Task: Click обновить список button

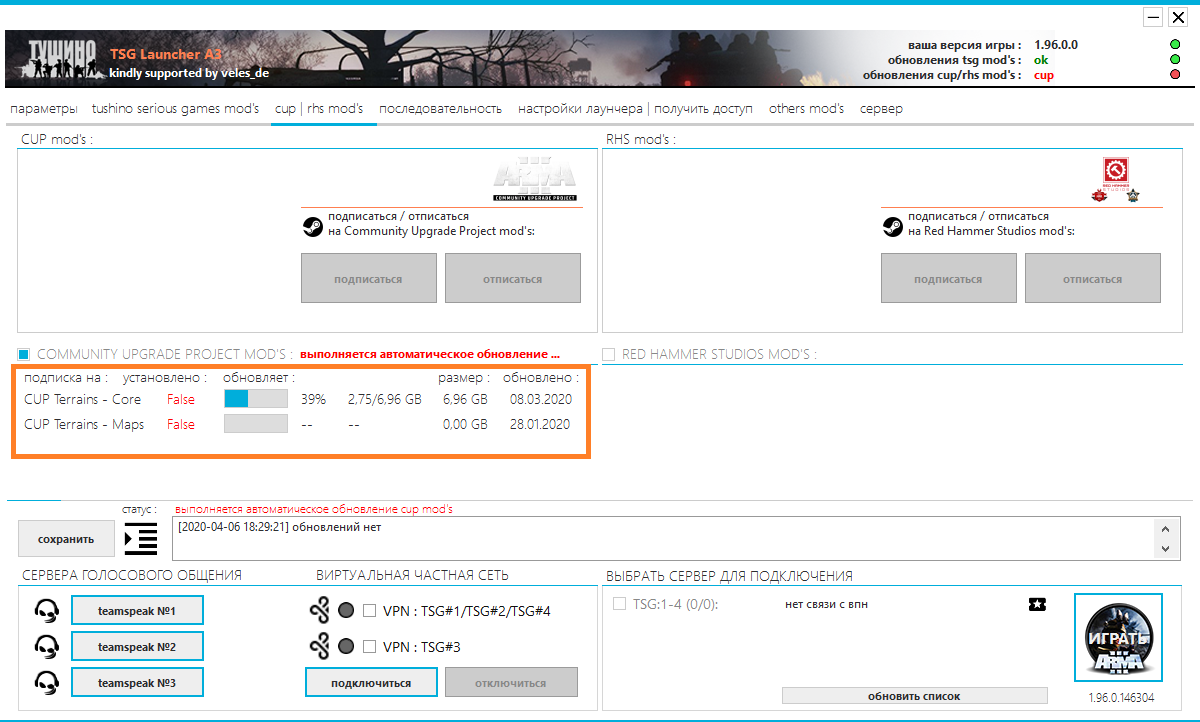Action: pyautogui.click(x=914, y=695)
